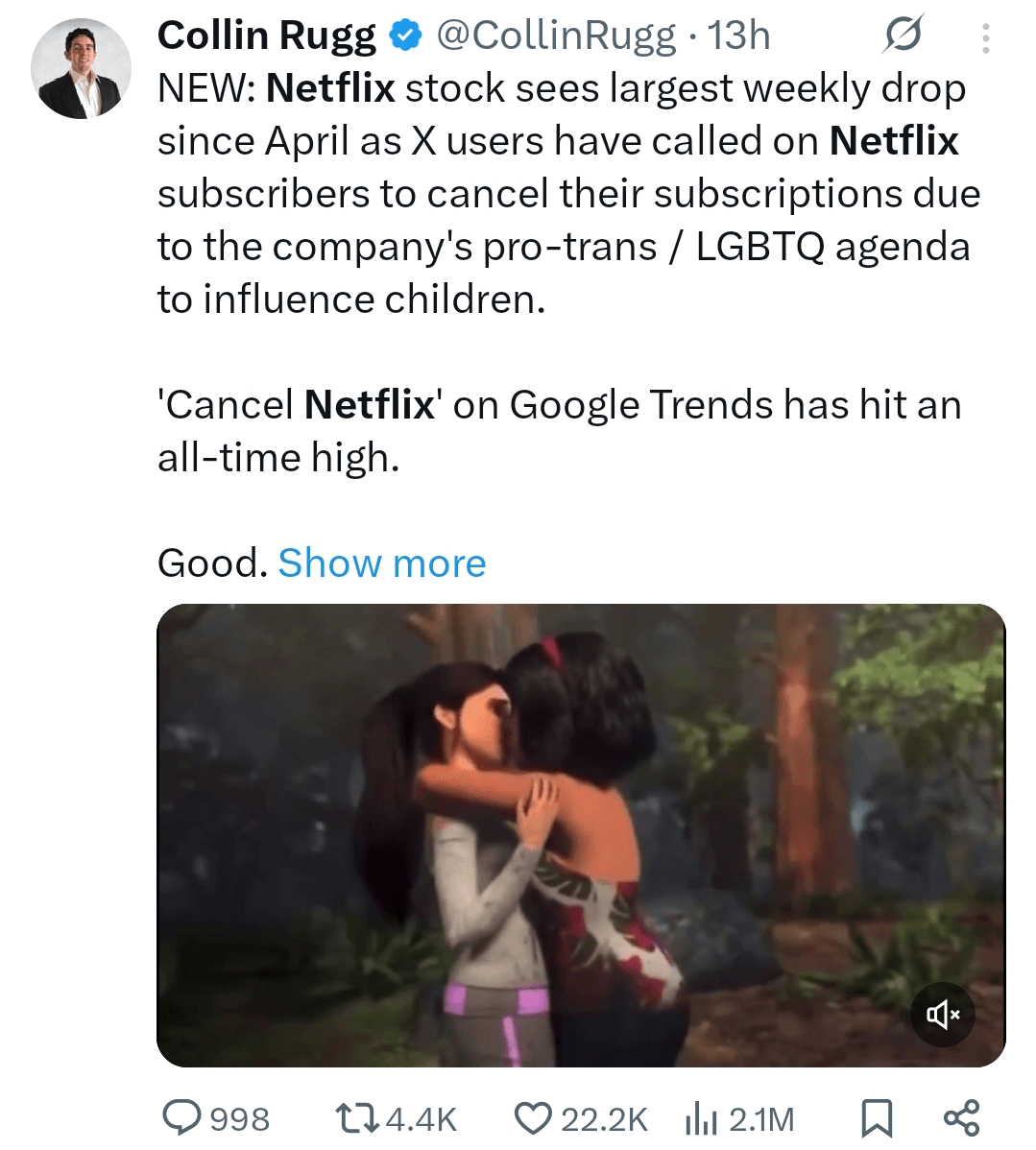Click the Grok slashed-circle icon
The height and width of the screenshot is (1150, 1036).
pyautogui.click(x=903, y=35)
